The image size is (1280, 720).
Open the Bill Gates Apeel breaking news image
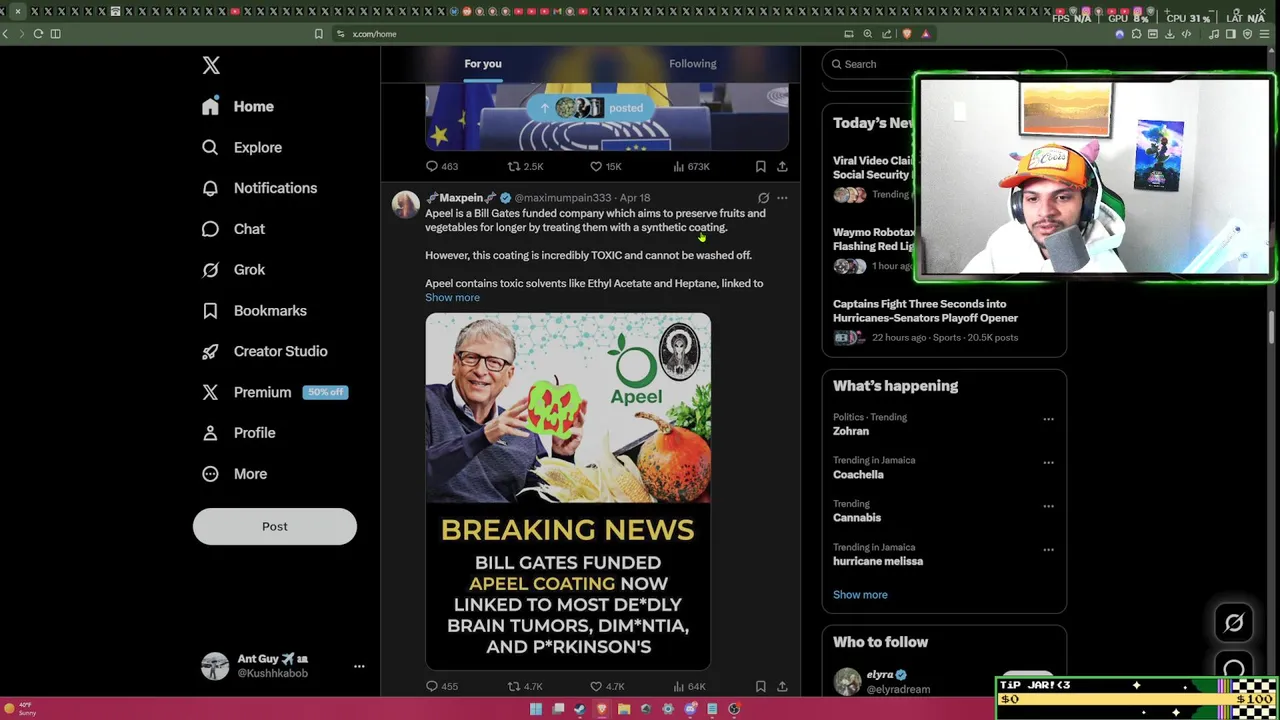tap(568, 491)
